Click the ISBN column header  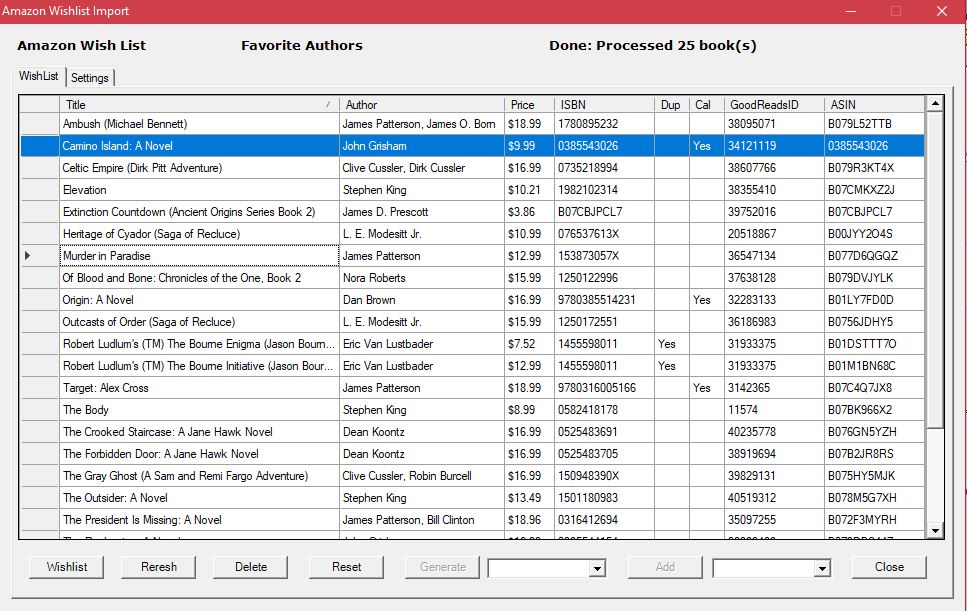pyautogui.click(x=604, y=104)
